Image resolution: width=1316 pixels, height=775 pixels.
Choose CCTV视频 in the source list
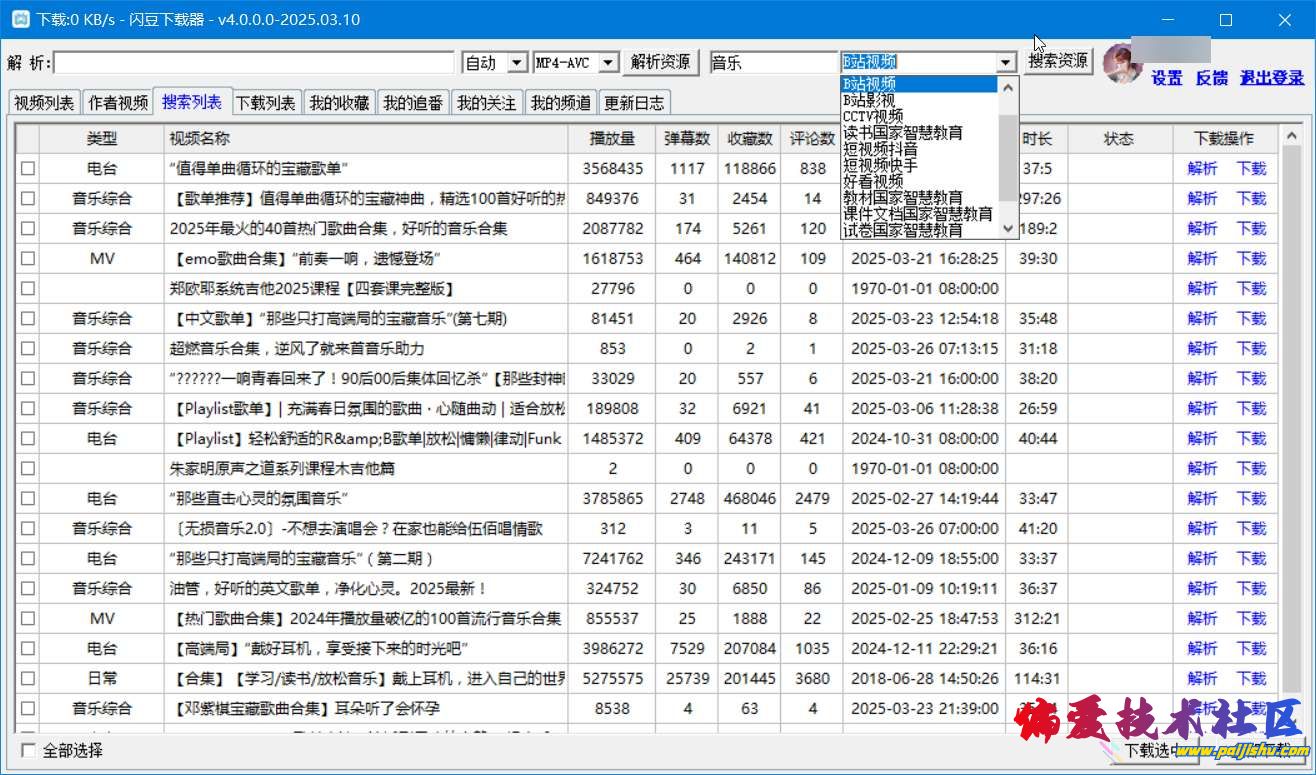873,116
